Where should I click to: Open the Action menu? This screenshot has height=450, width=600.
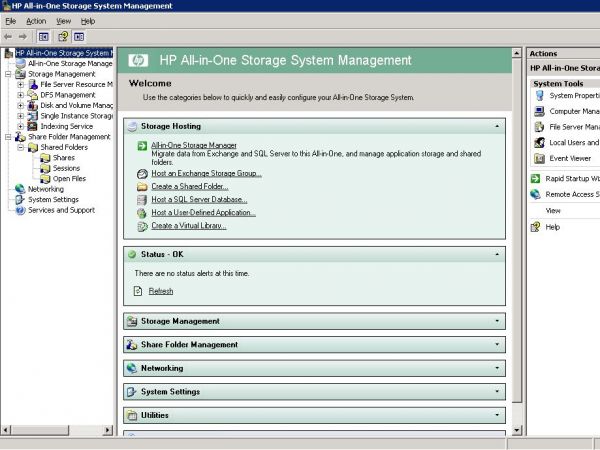coord(36,20)
